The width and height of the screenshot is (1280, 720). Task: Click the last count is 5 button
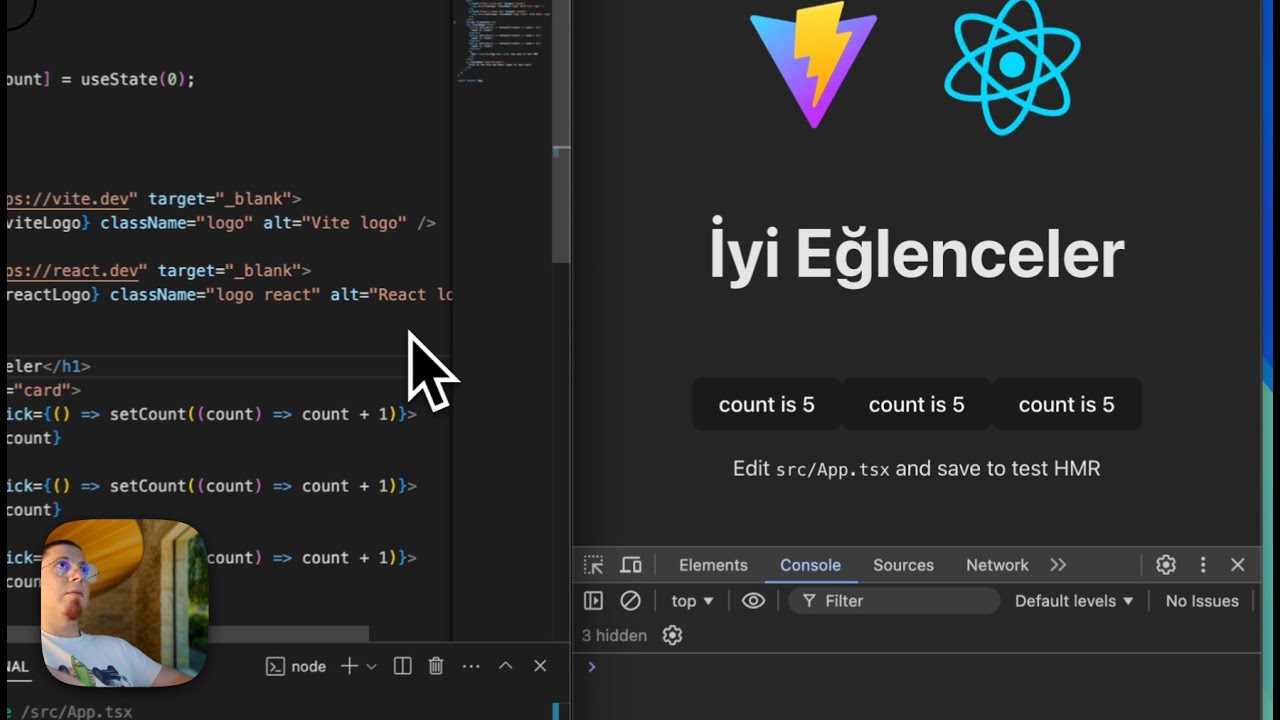(1066, 404)
